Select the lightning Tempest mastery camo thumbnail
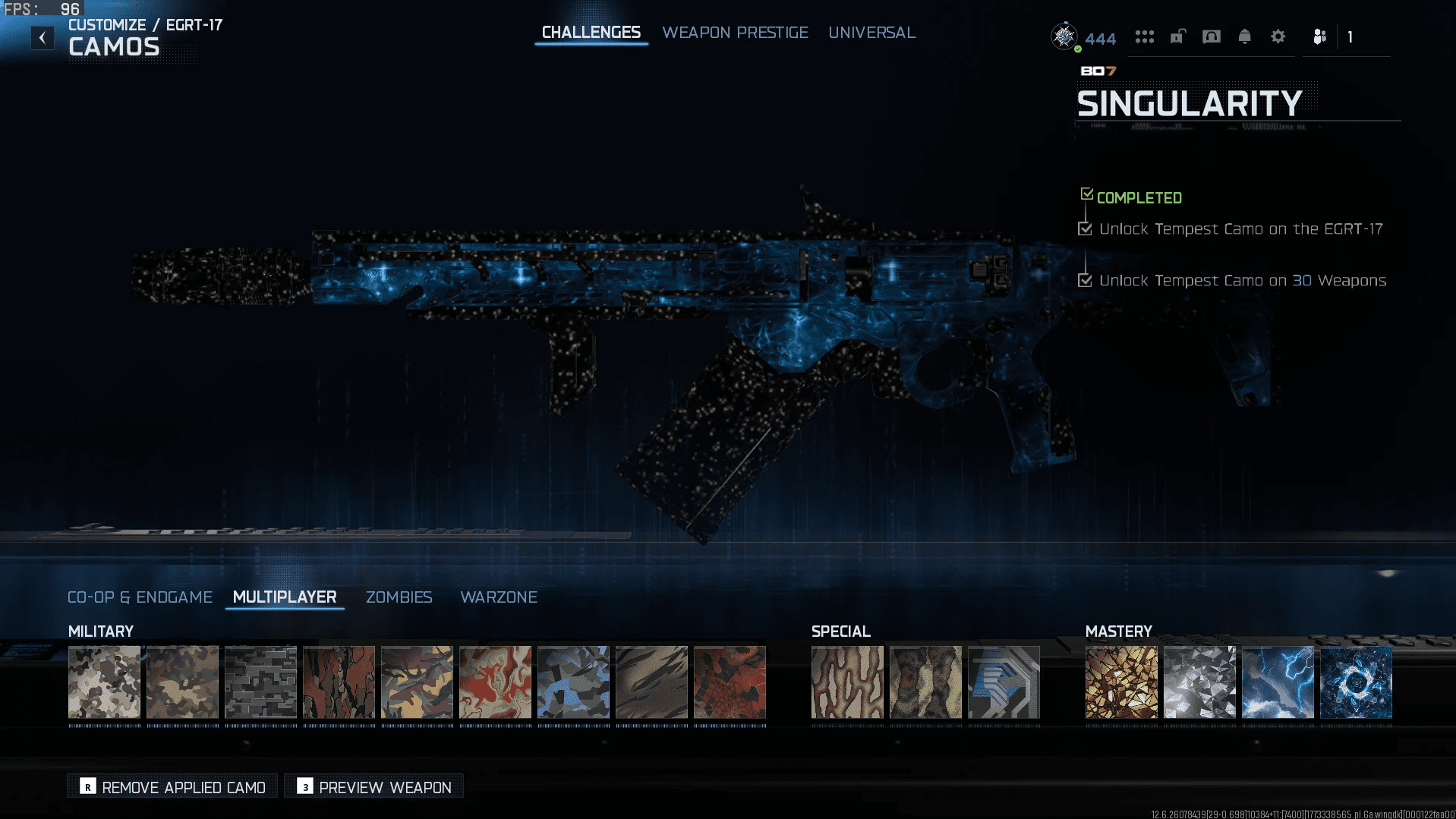The height and width of the screenshot is (819, 1456). [1277, 682]
